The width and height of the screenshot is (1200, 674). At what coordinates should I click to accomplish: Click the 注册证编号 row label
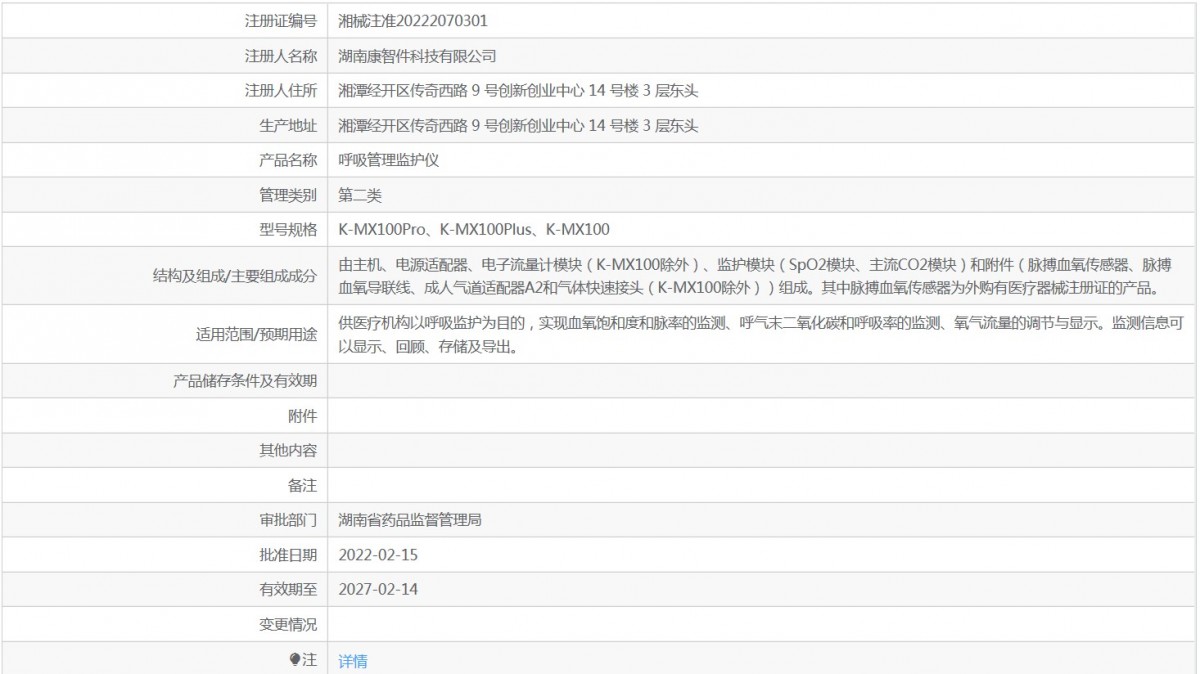(x=281, y=20)
